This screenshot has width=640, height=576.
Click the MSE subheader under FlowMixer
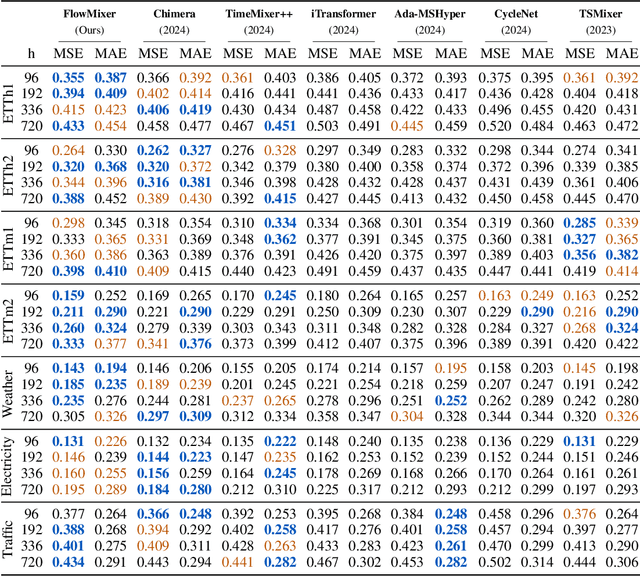coord(68,53)
